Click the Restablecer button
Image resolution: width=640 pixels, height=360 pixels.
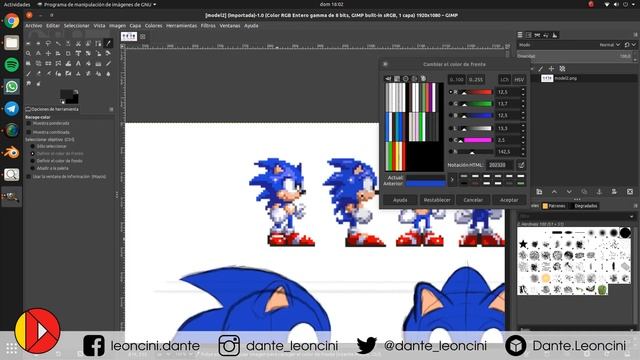click(x=437, y=200)
